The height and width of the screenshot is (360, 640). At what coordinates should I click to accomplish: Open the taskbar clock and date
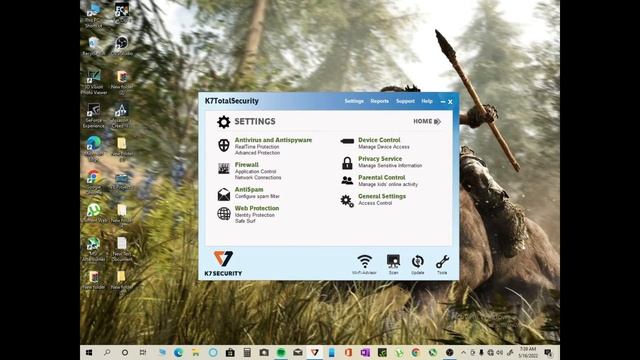(528, 352)
